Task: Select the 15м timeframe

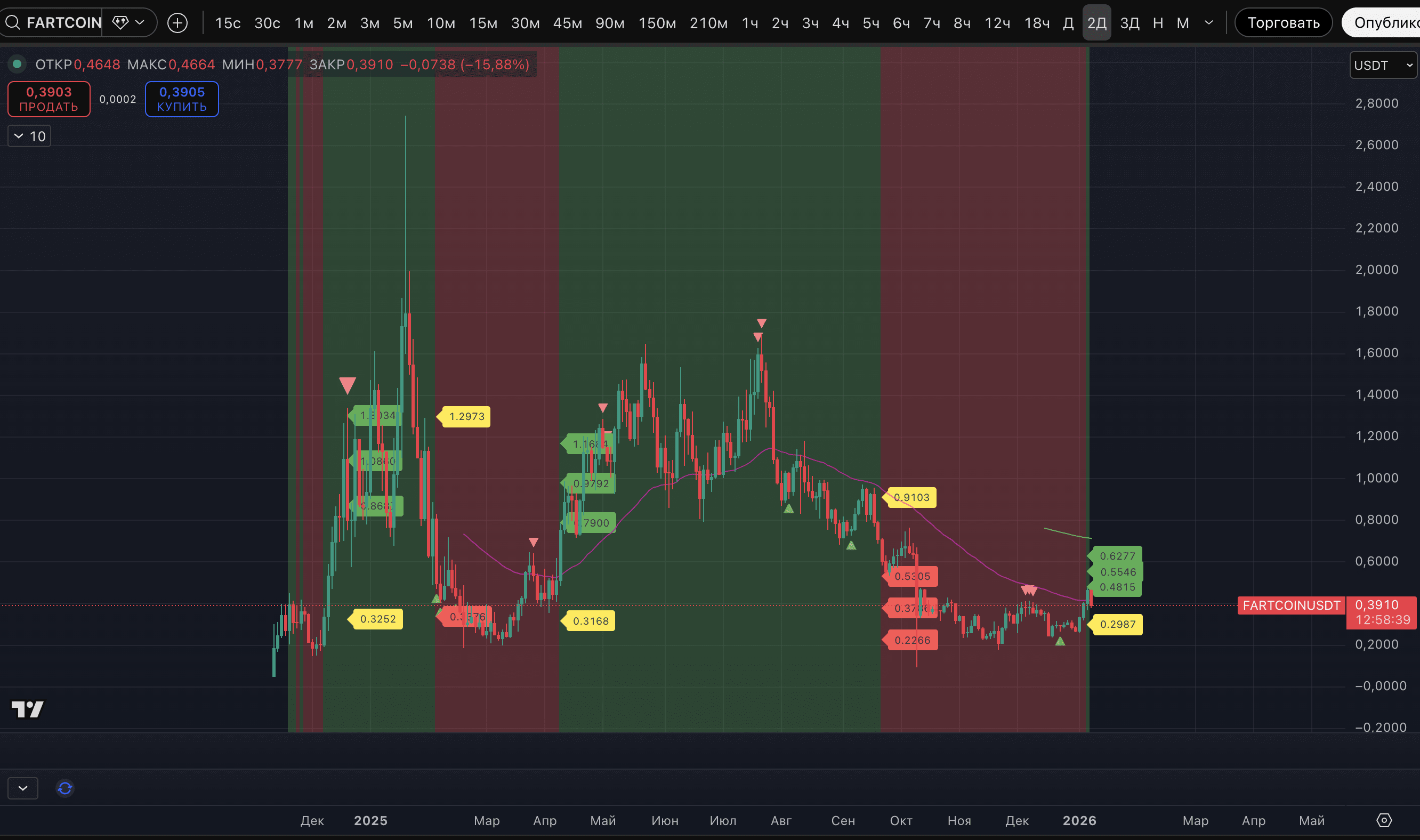Action: pyautogui.click(x=483, y=22)
